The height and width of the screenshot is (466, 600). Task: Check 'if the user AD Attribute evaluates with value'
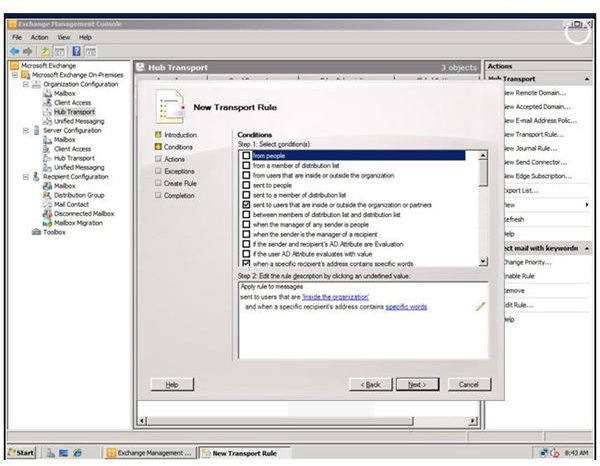click(x=246, y=254)
